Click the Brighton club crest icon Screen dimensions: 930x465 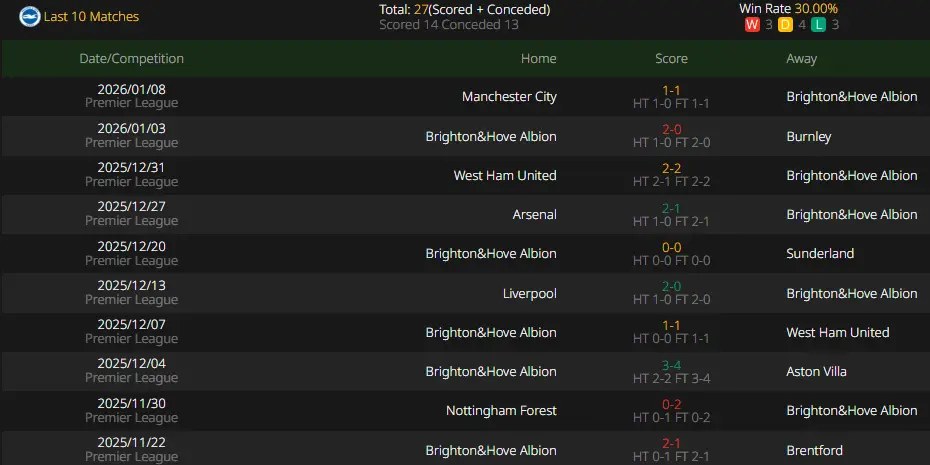tap(29, 17)
